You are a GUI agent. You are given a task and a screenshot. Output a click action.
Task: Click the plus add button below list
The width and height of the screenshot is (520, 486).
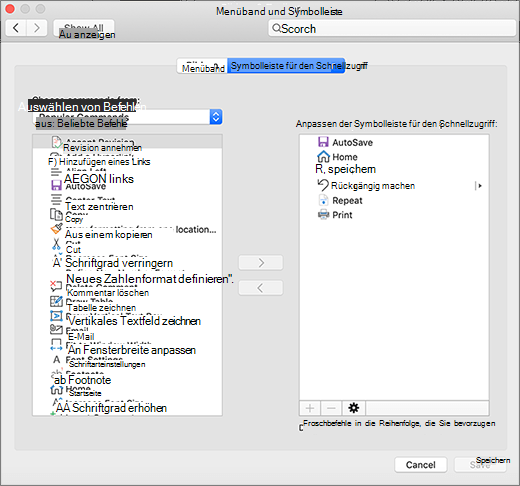(x=310, y=408)
